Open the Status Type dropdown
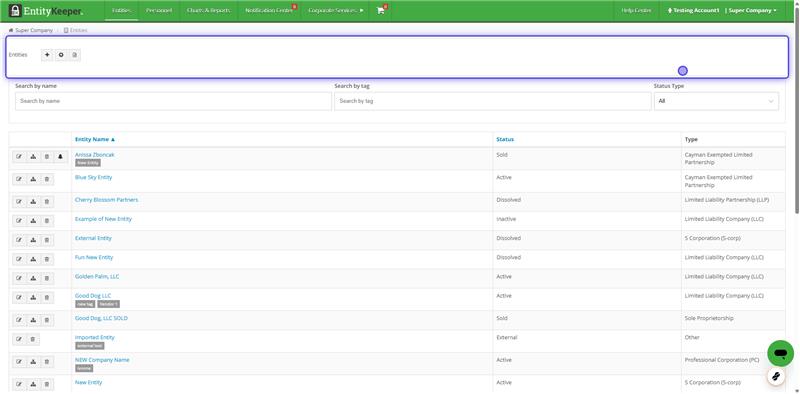Screen dimensions: 800x394 (x=716, y=101)
